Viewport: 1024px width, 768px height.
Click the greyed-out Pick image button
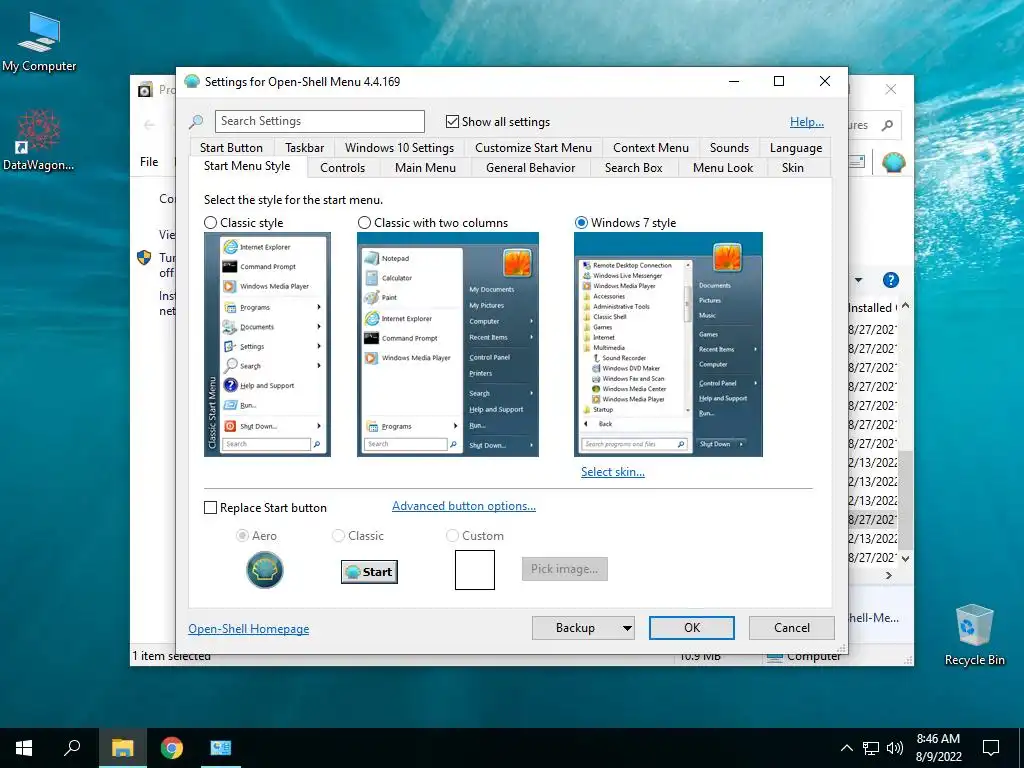click(x=564, y=569)
